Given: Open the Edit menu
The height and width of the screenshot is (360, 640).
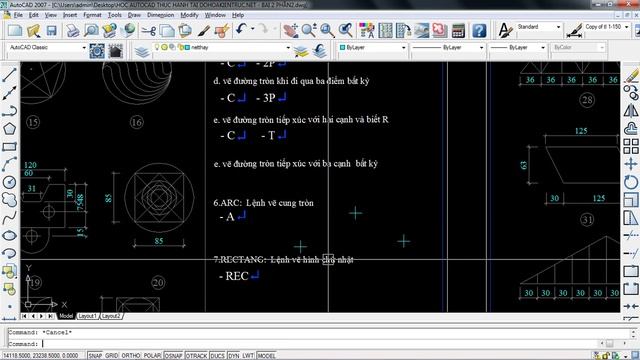Looking at the screenshot, I should pyautogui.click(x=33, y=15).
